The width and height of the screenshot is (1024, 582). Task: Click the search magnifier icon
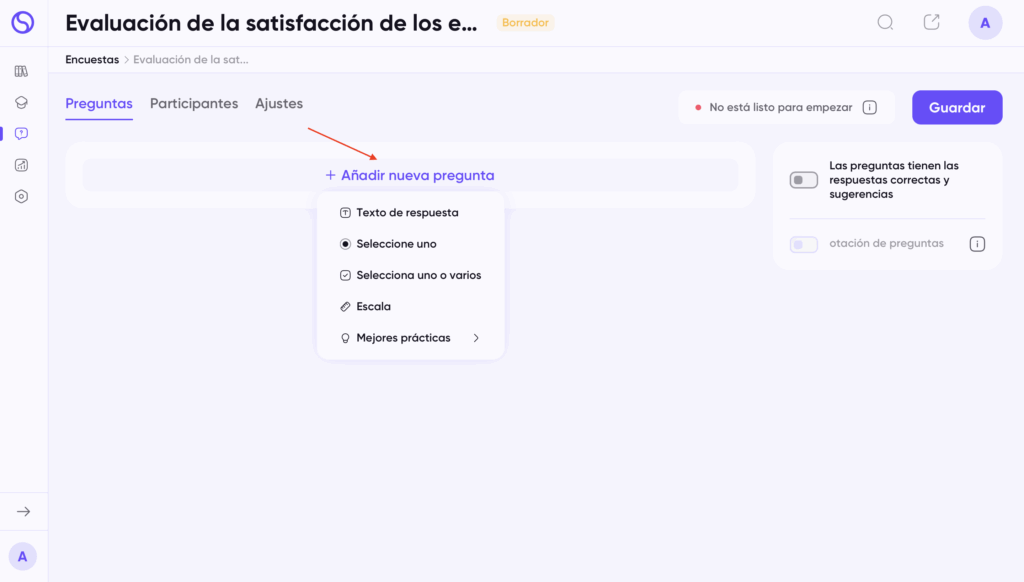coord(885,23)
